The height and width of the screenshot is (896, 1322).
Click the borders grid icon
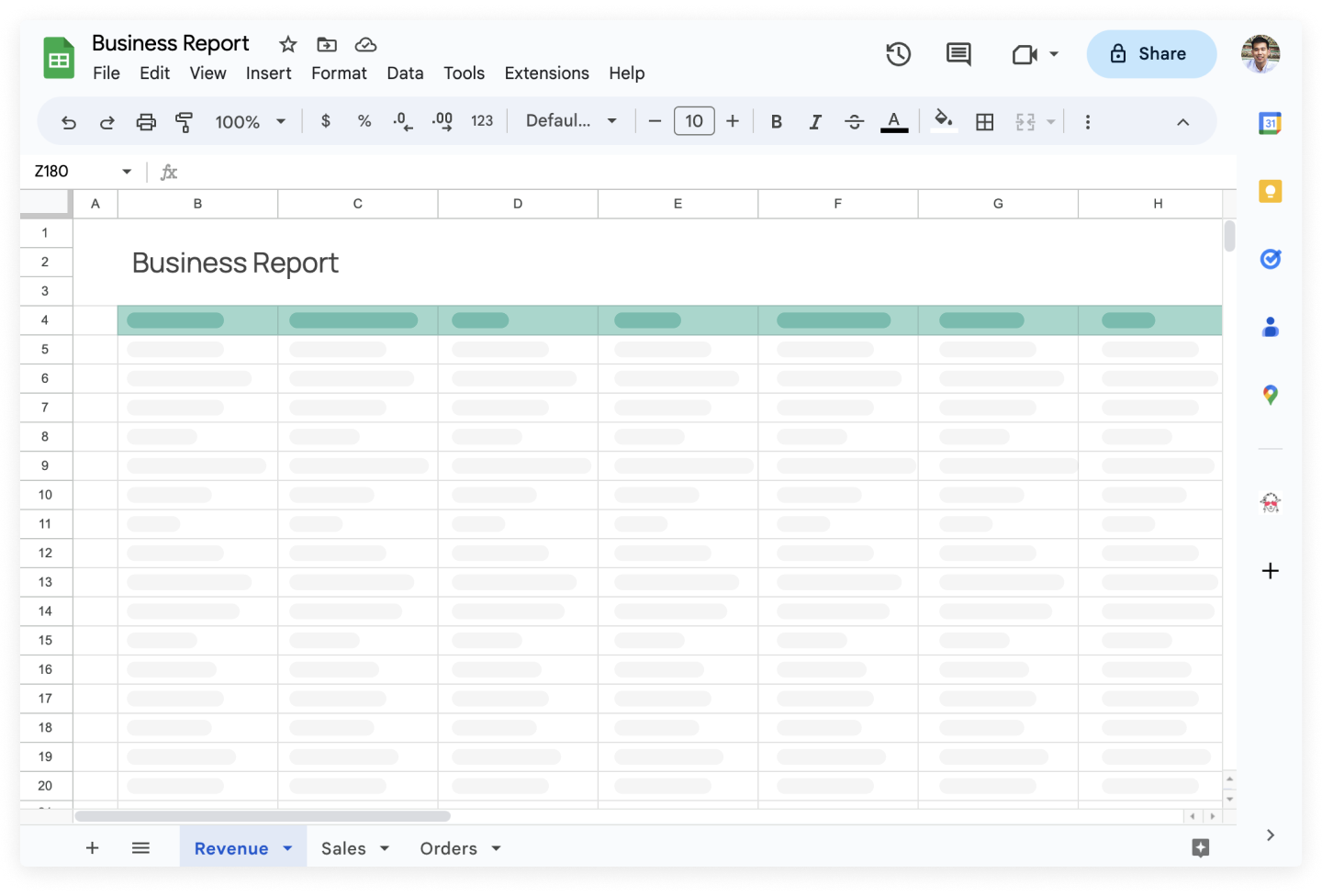coord(984,122)
